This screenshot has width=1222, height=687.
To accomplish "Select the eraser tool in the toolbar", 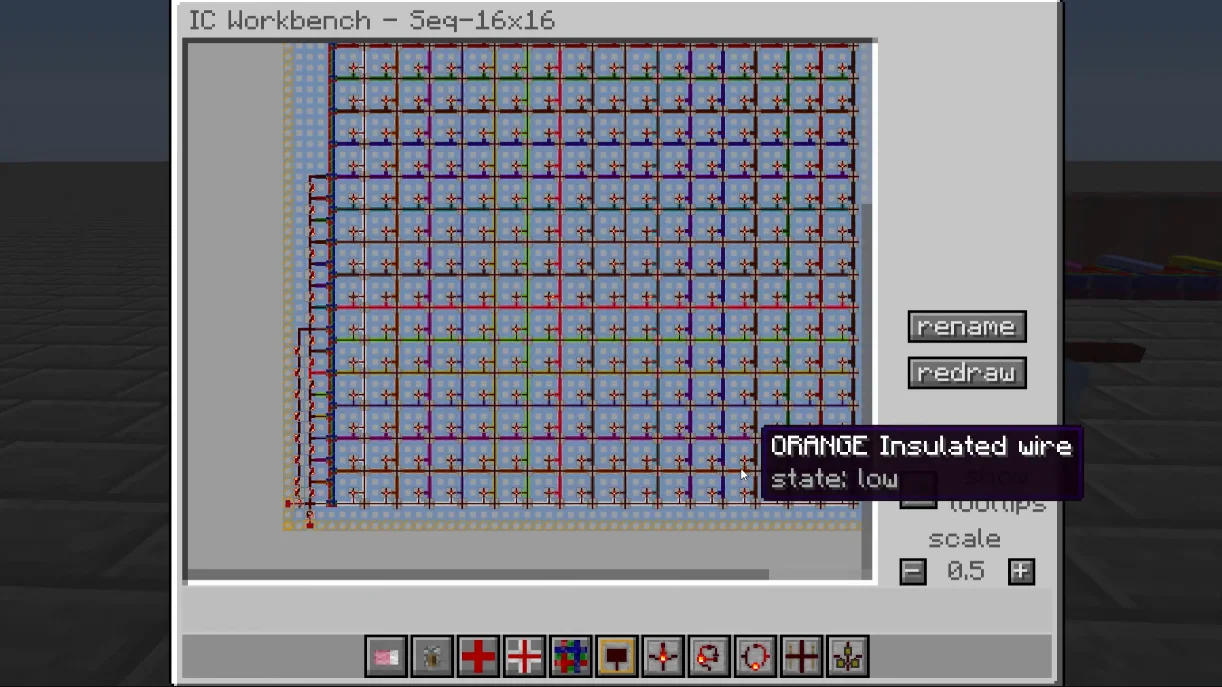I will click(x=386, y=657).
